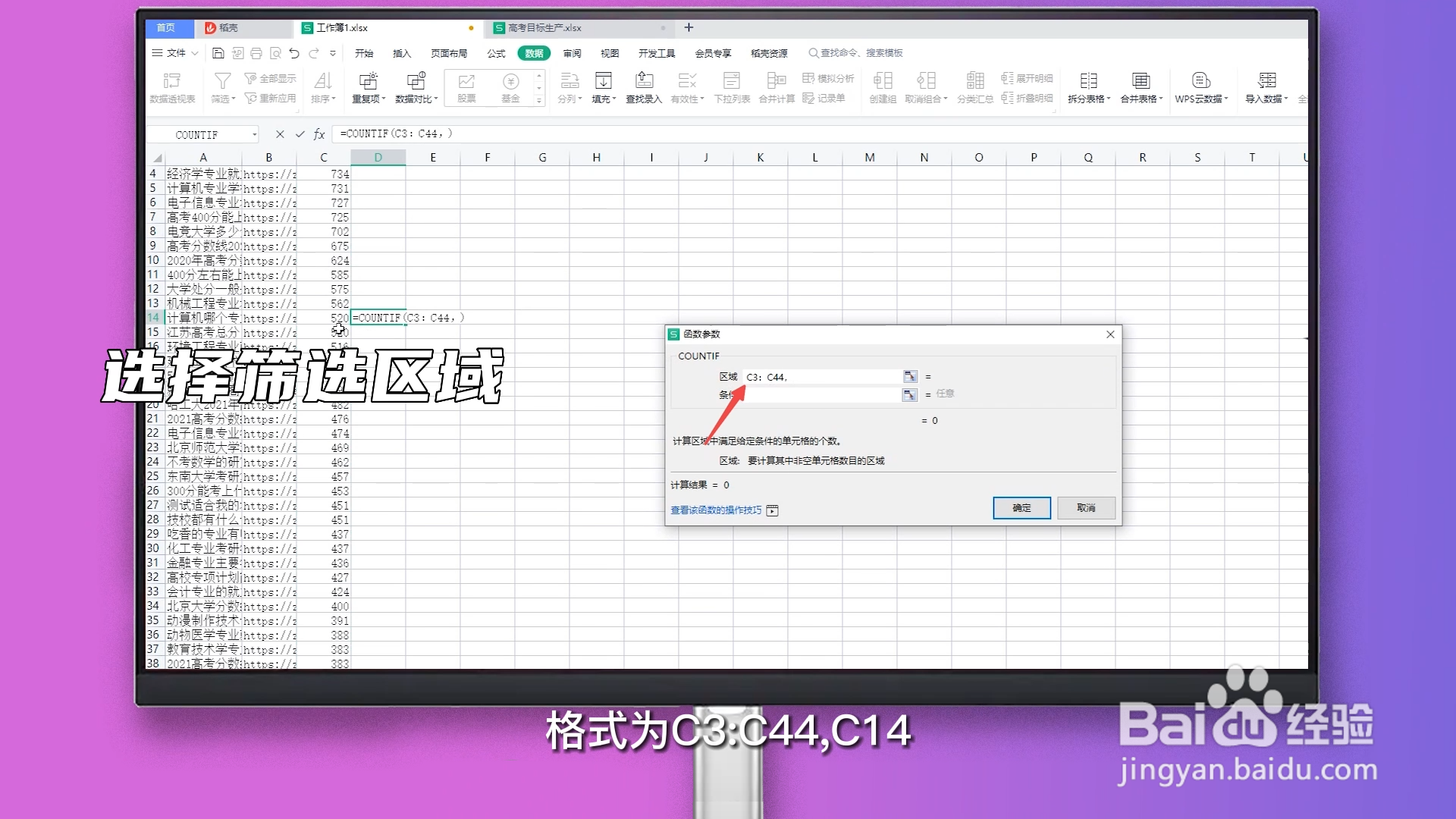The width and height of the screenshot is (1456, 819).
Task: Cancel formula via X icon in formula bar
Action: (280, 133)
